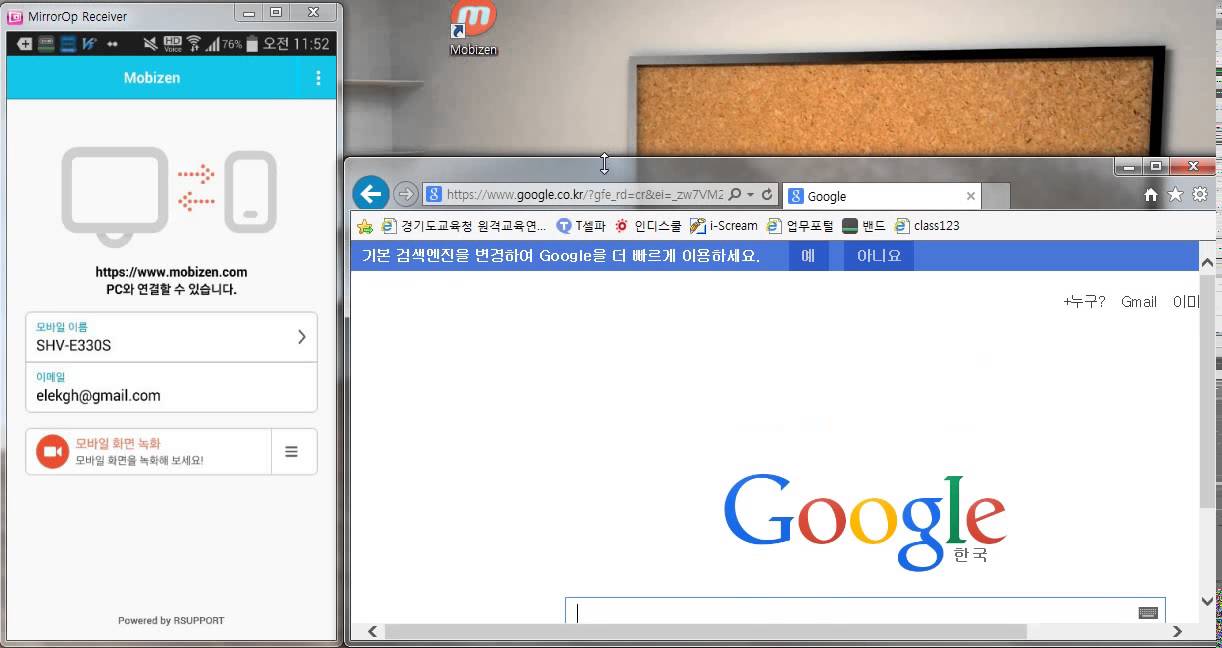This screenshot has height=648, width=1222.
Task: Open the browser Home icon
Action: pyautogui.click(x=1151, y=195)
